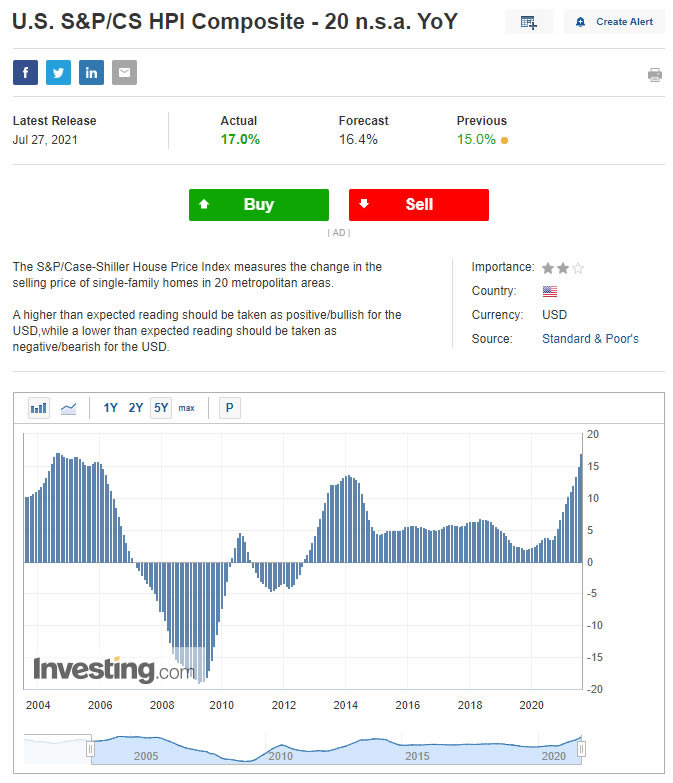The image size is (673, 783).
Task: Select 5Y chart time range
Action: tap(161, 408)
